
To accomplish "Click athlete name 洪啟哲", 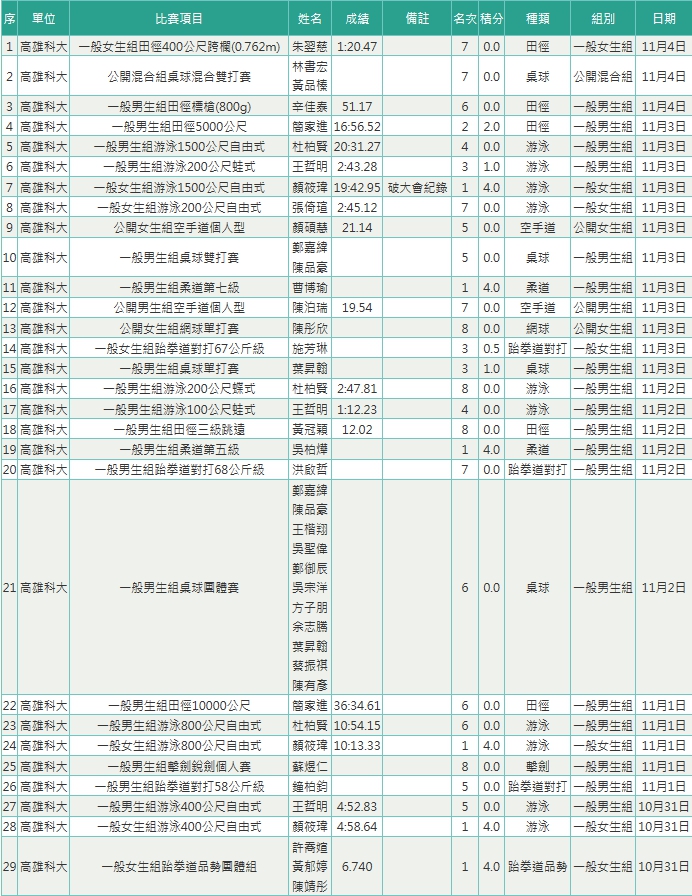I will pos(310,470).
